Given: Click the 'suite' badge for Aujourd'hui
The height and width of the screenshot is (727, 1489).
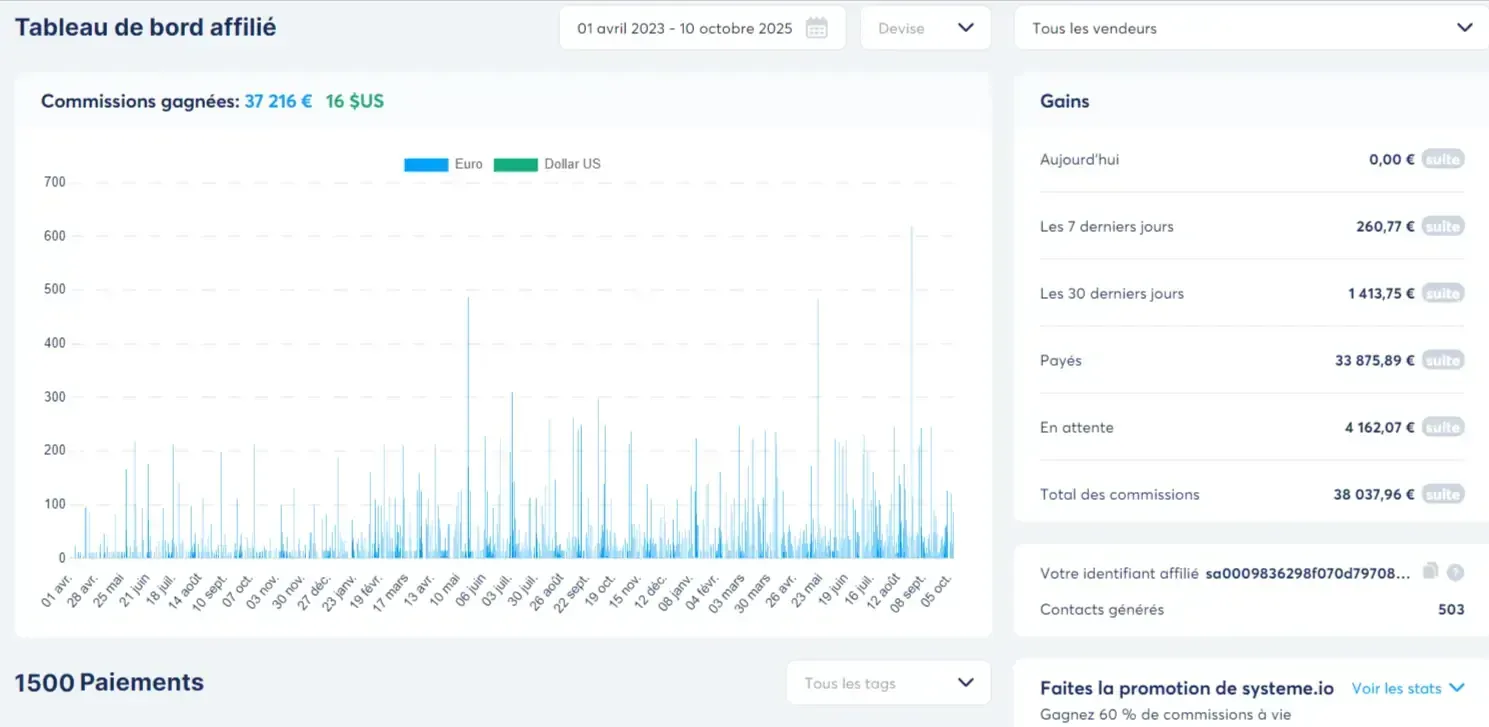Looking at the screenshot, I should tap(1442, 160).
